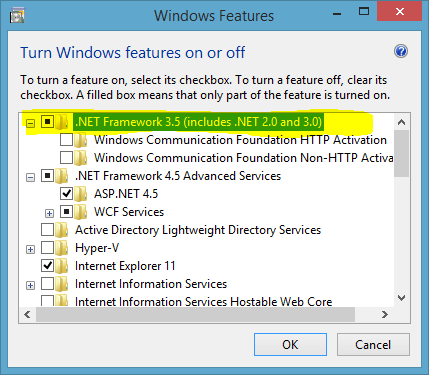Click the Hyper-V folder icon
Image resolution: width=429 pixels, height=375 pixels.
click(x=62, y=248)
